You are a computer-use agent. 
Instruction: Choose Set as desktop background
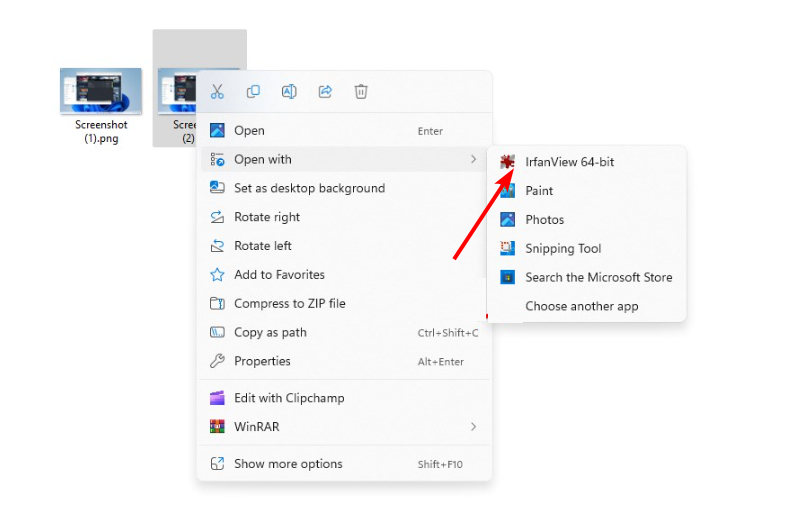tap(344, 188)
